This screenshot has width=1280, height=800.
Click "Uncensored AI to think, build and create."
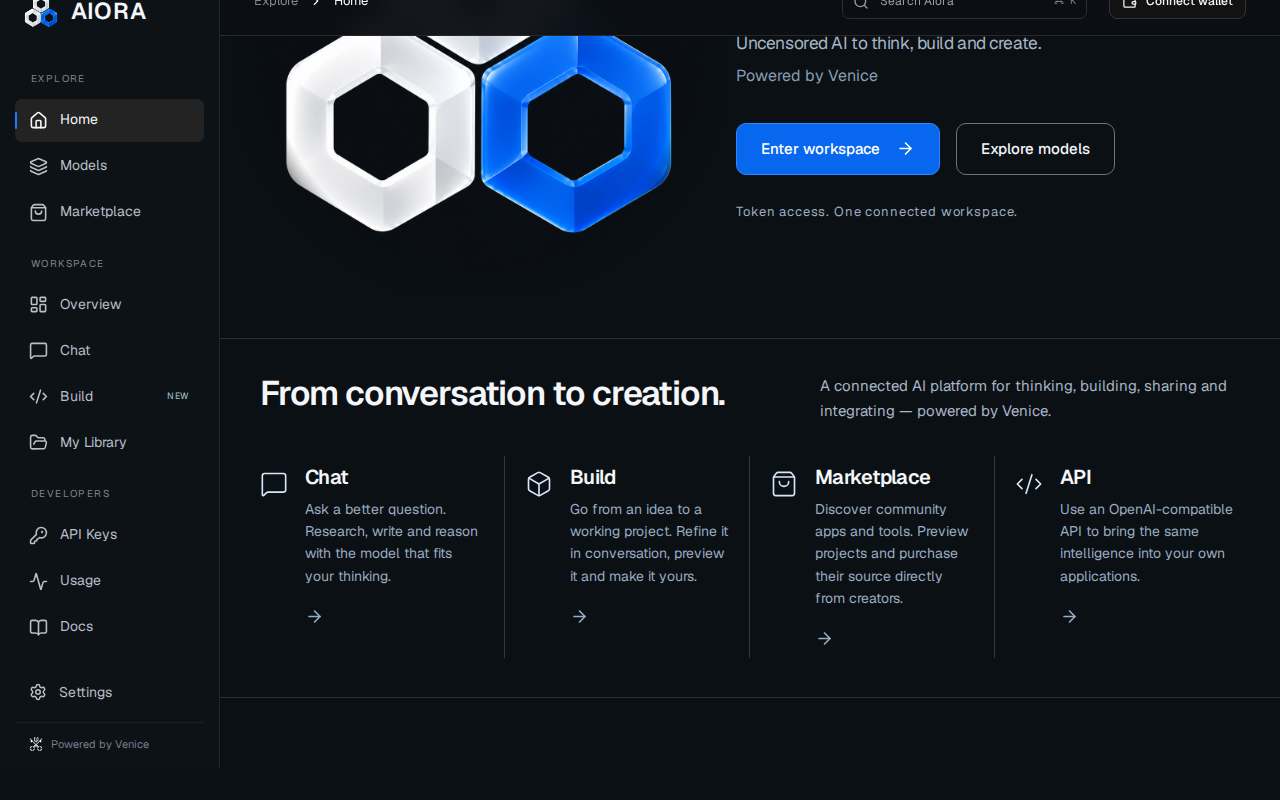pyautogui.click(x=888, y=44)
